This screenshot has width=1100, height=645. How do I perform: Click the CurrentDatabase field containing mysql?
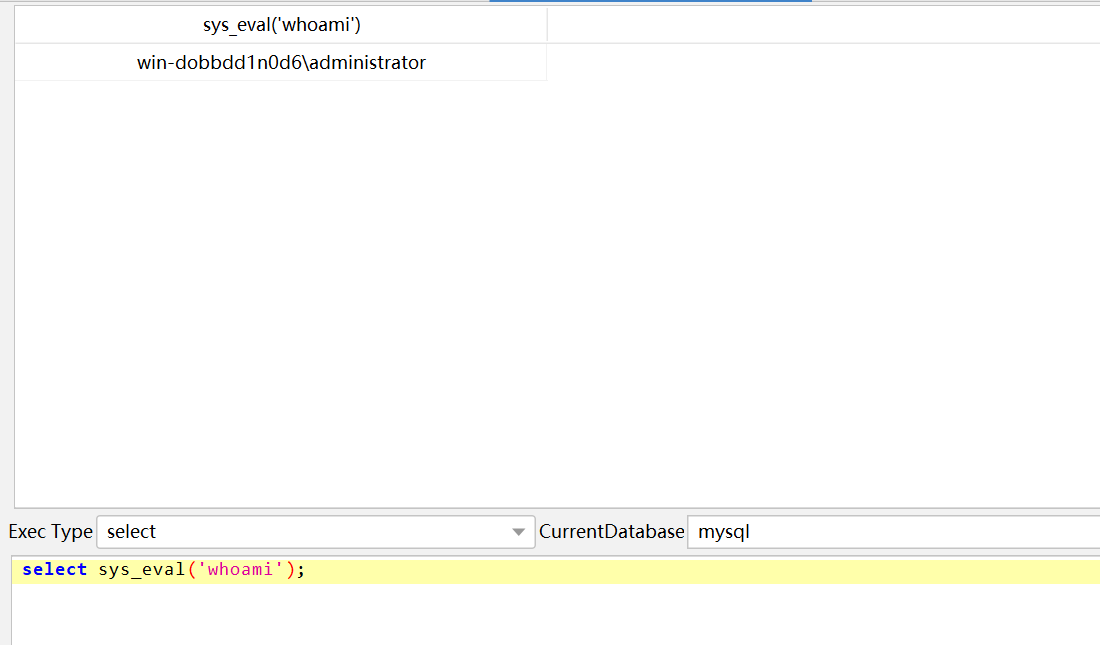coord(890,532)
